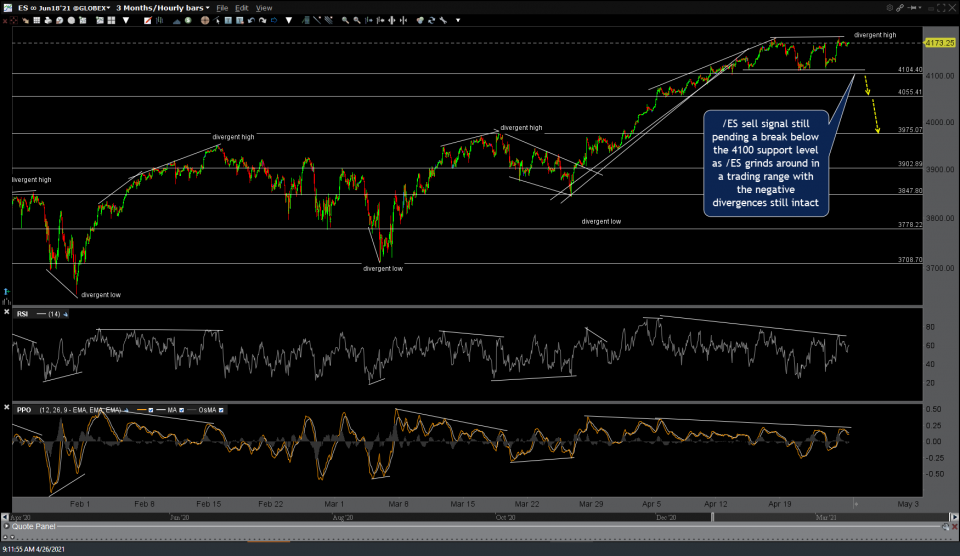Click the Apr 19 date axis label
This screenshot has height=556, width=960.
click(x=780, y=504)
